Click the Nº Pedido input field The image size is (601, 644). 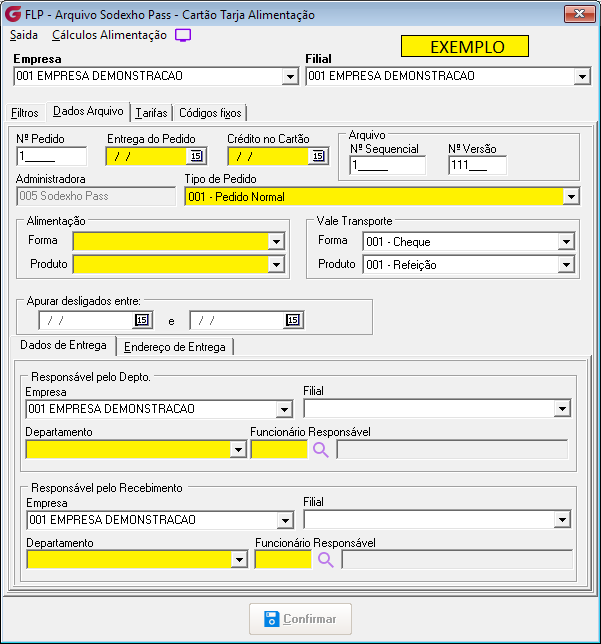tap(51, 156)
